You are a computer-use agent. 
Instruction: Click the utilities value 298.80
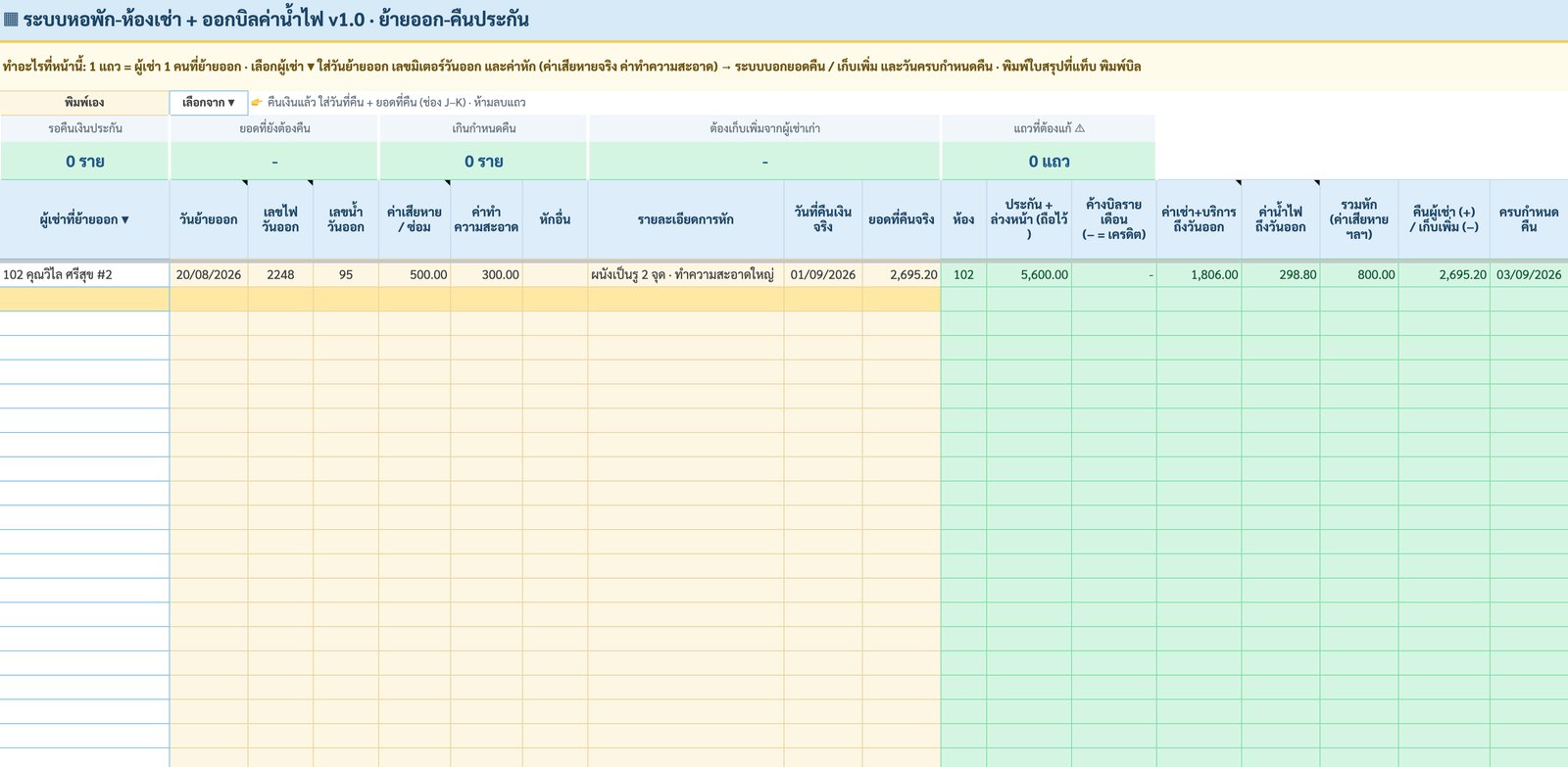(x=1280, y=275)
